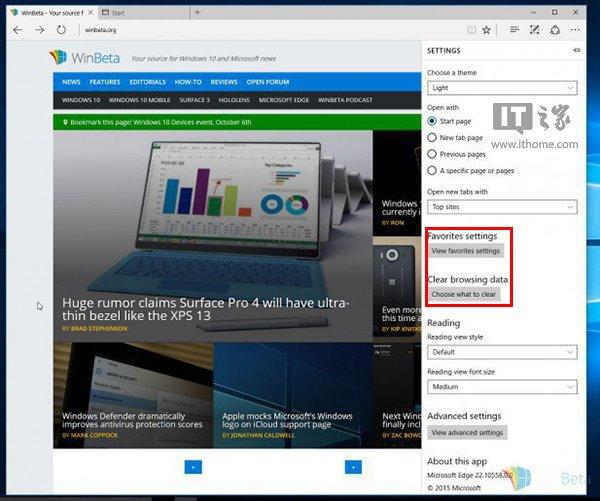Viewport: 600px width, 501px height.
Task: Open the Choose a theme dropdown
Action: (x=502, y=88)
